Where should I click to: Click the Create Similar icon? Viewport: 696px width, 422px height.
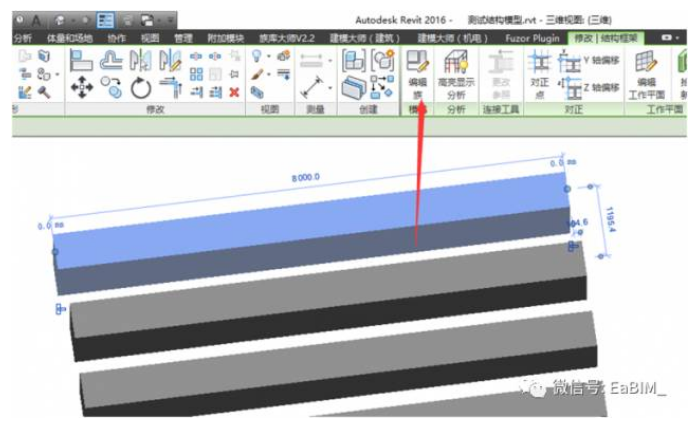point(382,87)
